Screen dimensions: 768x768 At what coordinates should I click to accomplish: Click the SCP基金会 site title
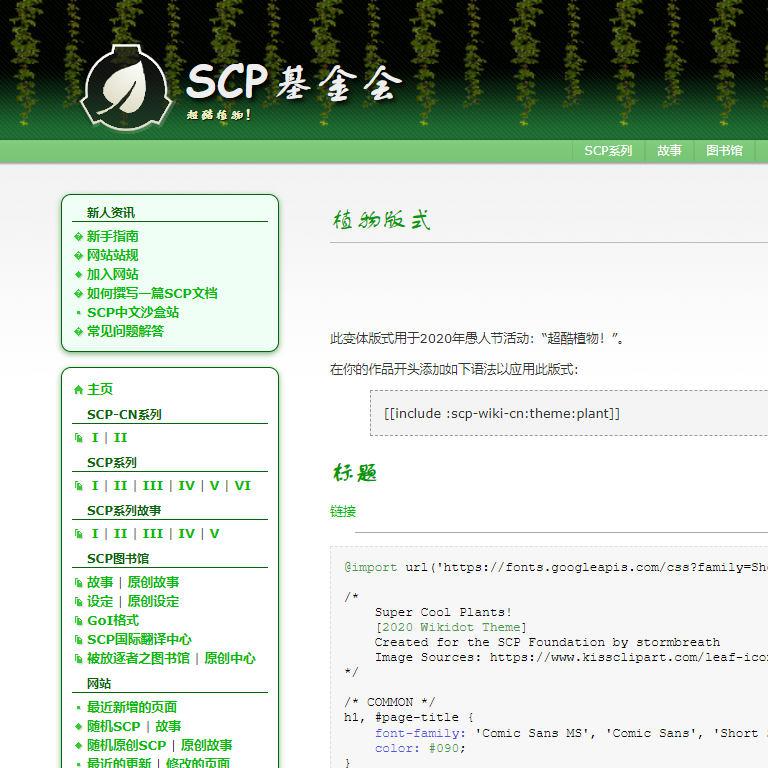tap(294, 84)
